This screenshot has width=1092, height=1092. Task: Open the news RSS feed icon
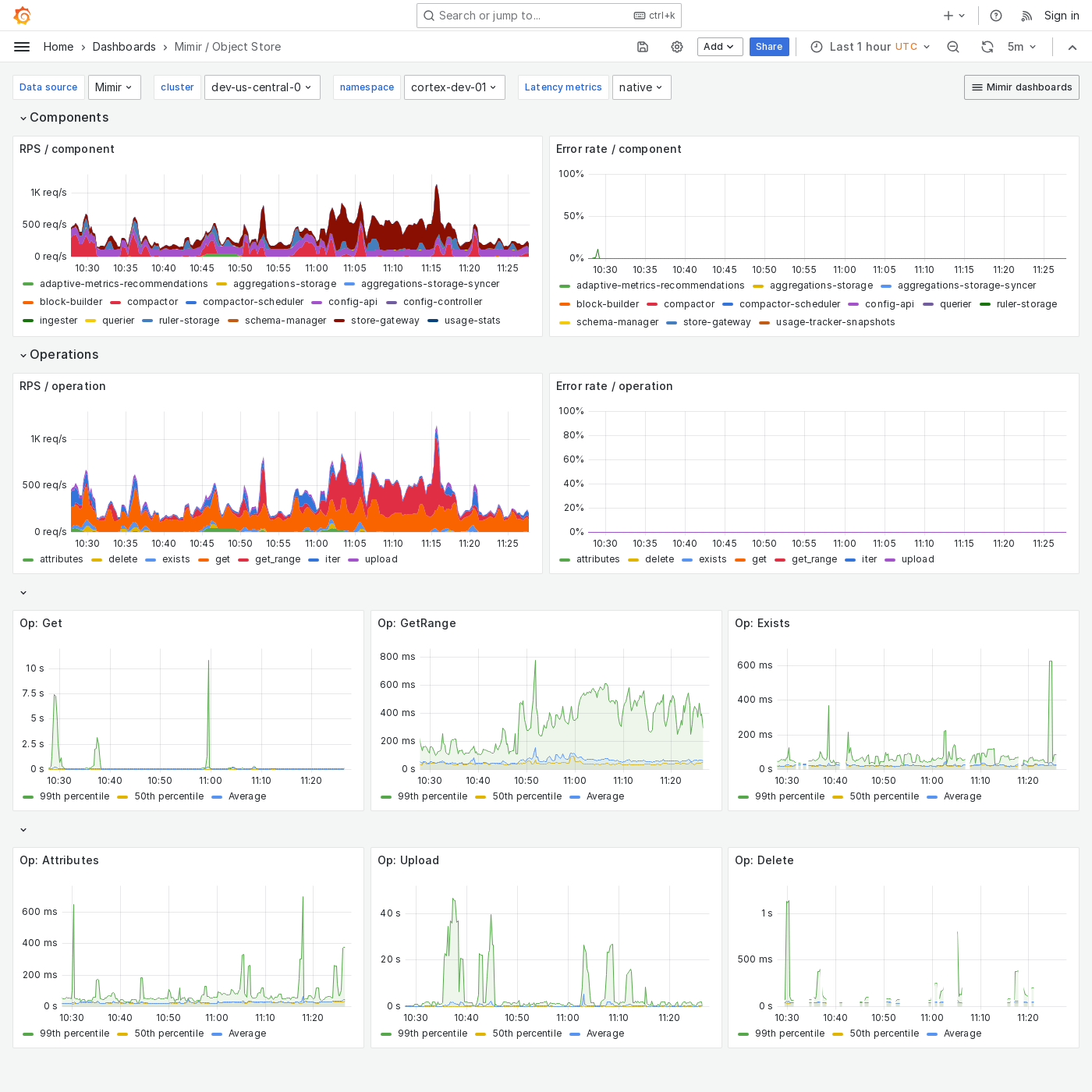click(x=1026, y=16)
